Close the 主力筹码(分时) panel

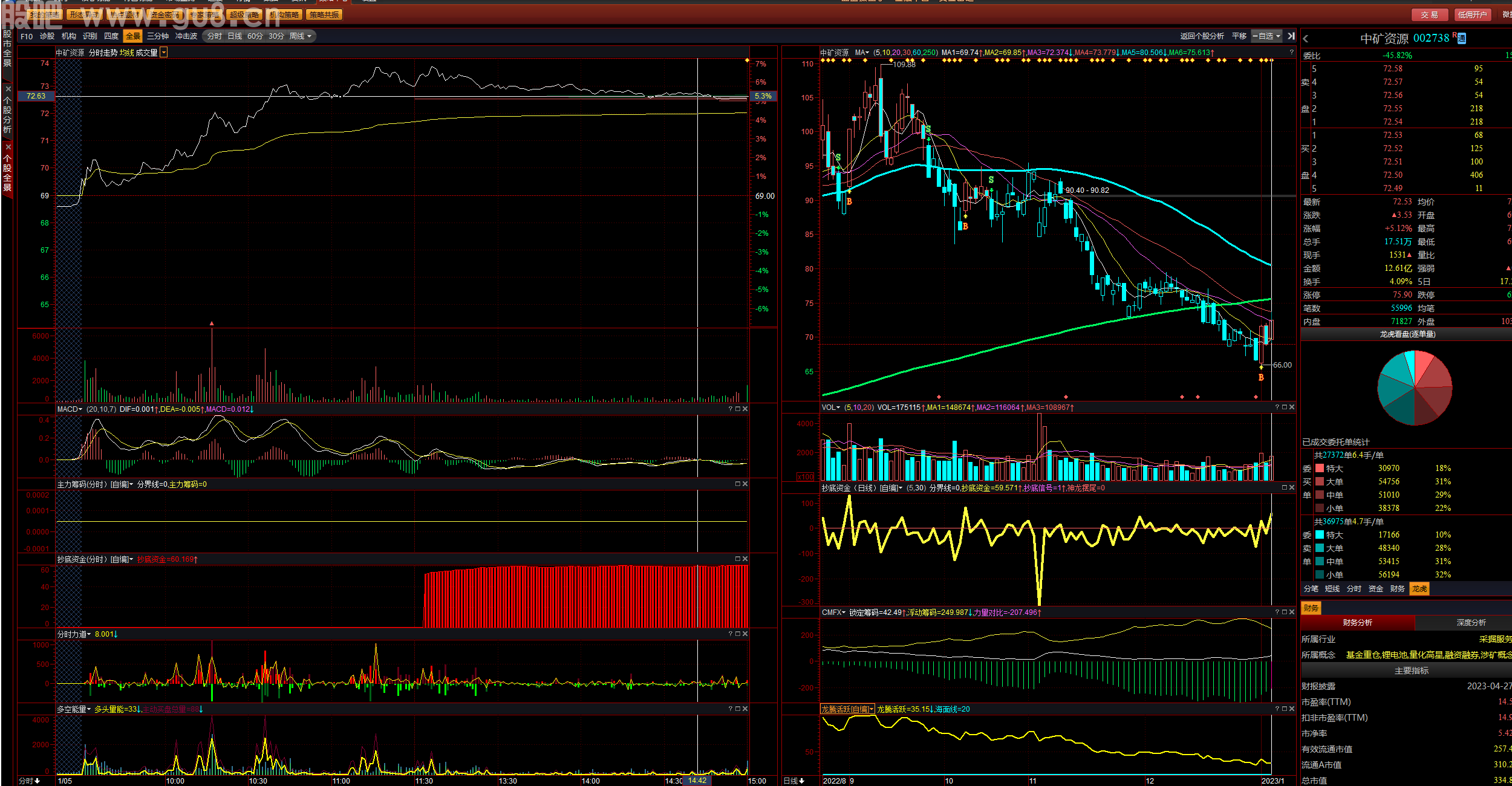tap(745, 484)
